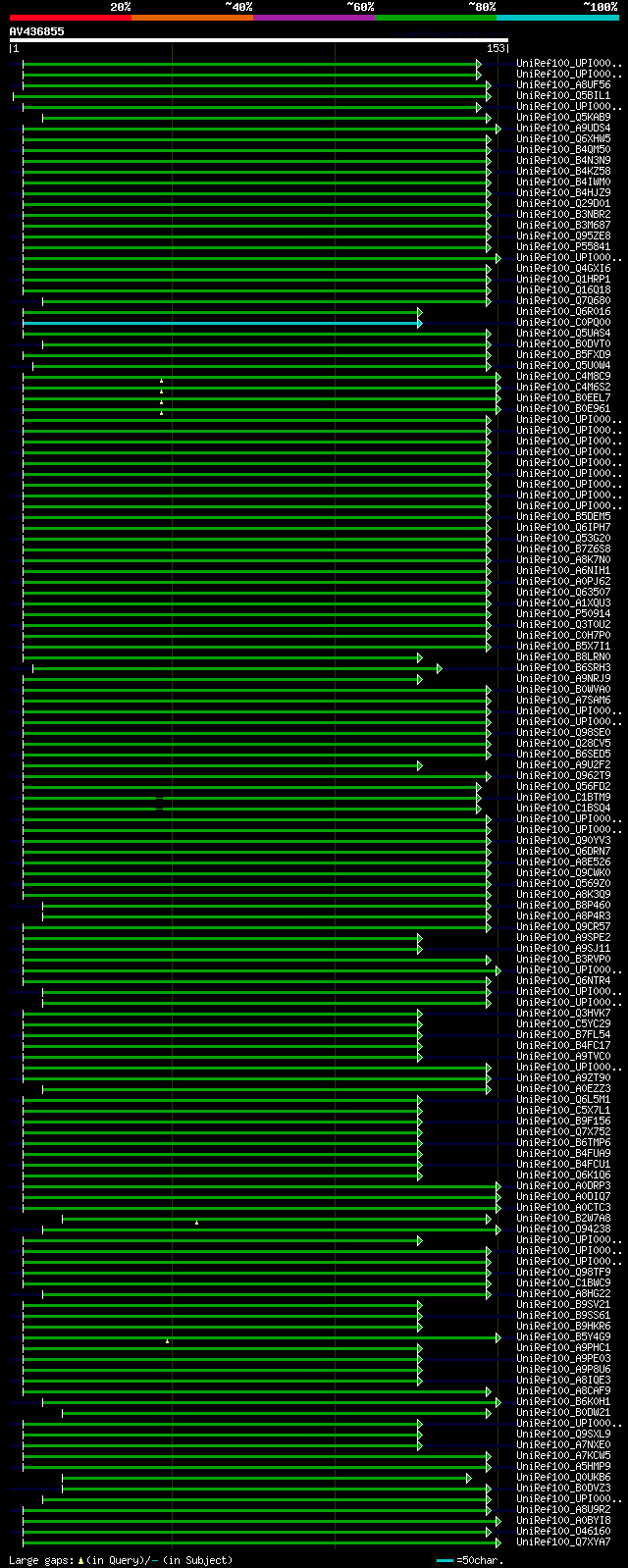Viewport: 628px width, 1568px height.
Task: Click UniRef100_Q7XYA7 label
Action: (x=563, y=1542)
